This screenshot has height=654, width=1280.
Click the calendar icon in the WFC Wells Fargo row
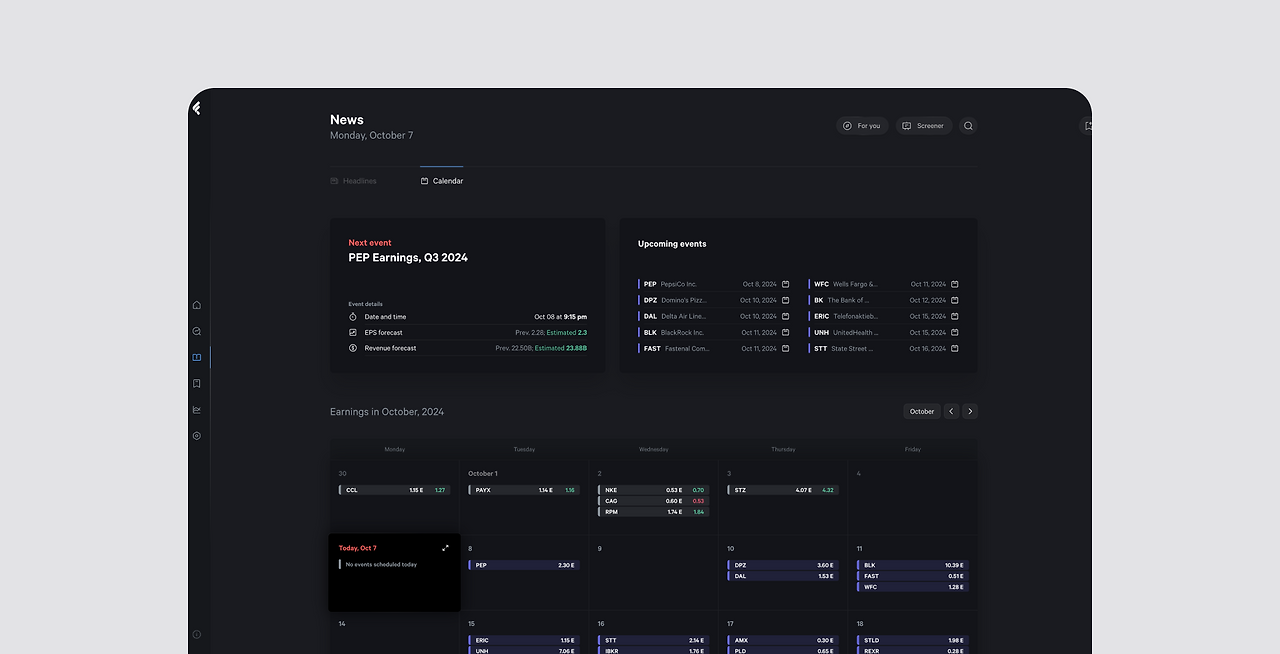click(x=955, y=284)
